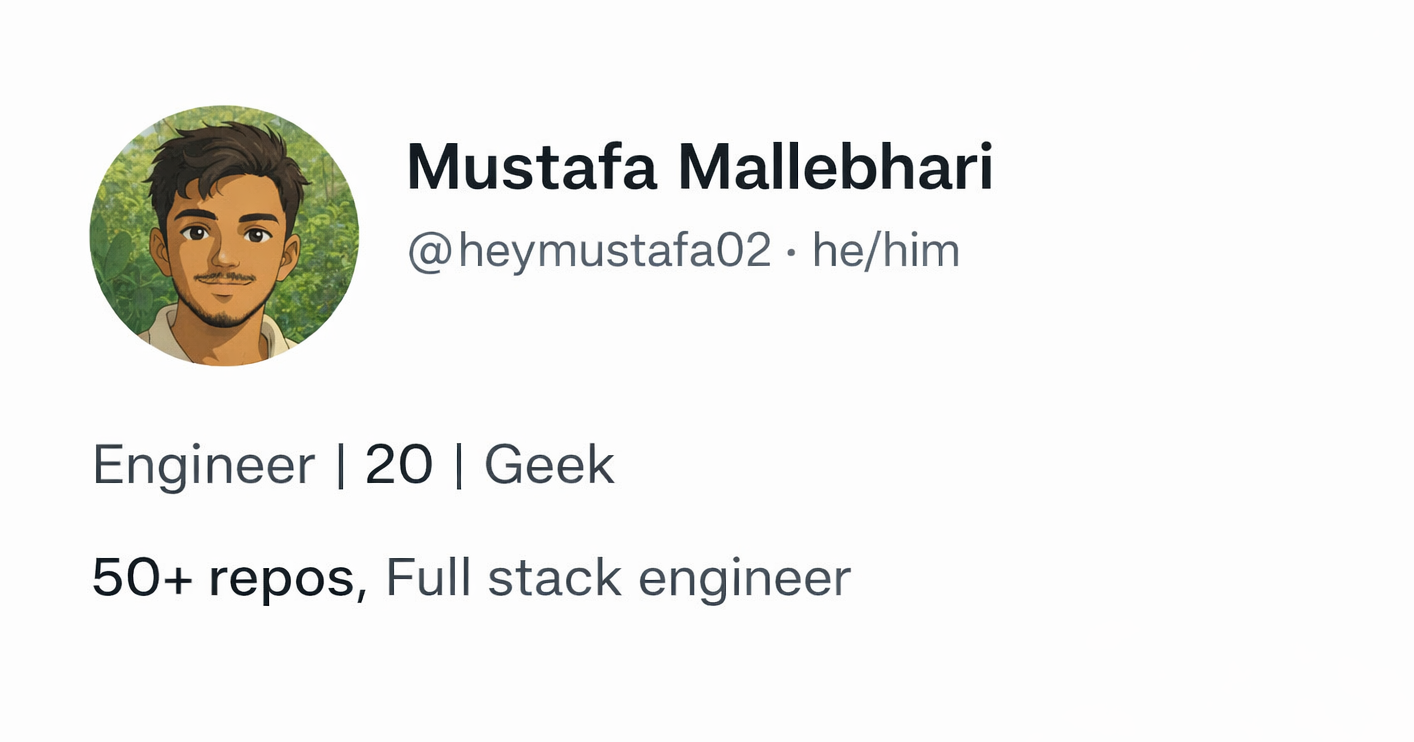
Task: Click the number "20" in the bio
Action: tap(399, 465)
